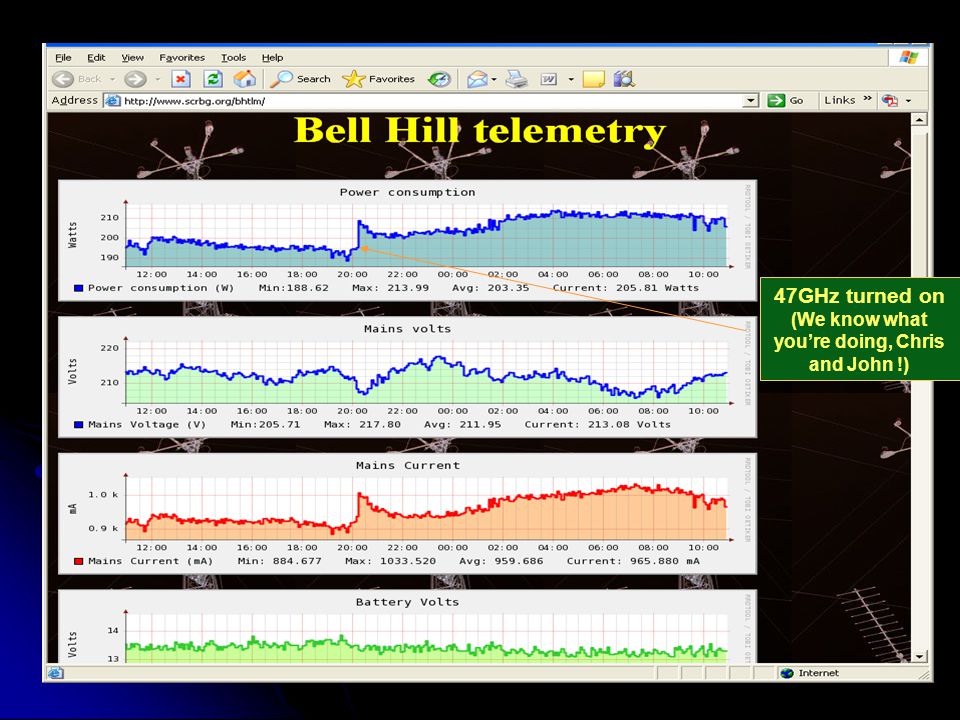Open the Favorites star button
960x720 pixels.
coord(378,79)
